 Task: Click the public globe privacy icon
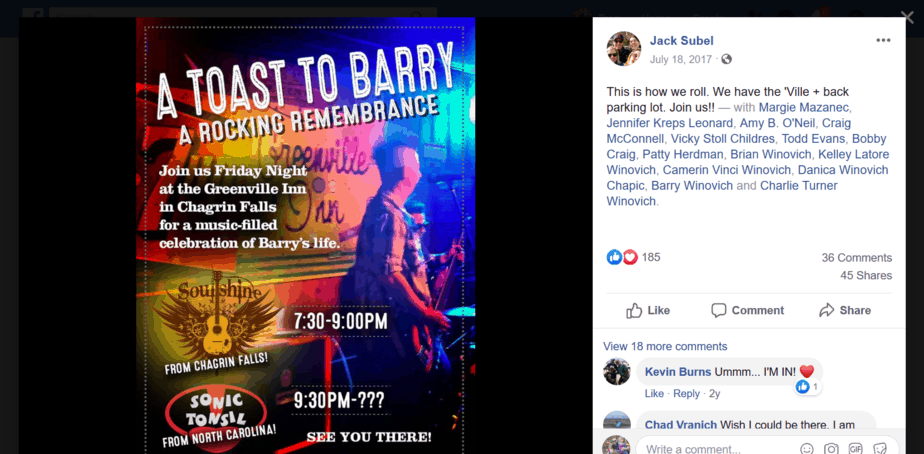pyautogui.click(x=727, y=59)
